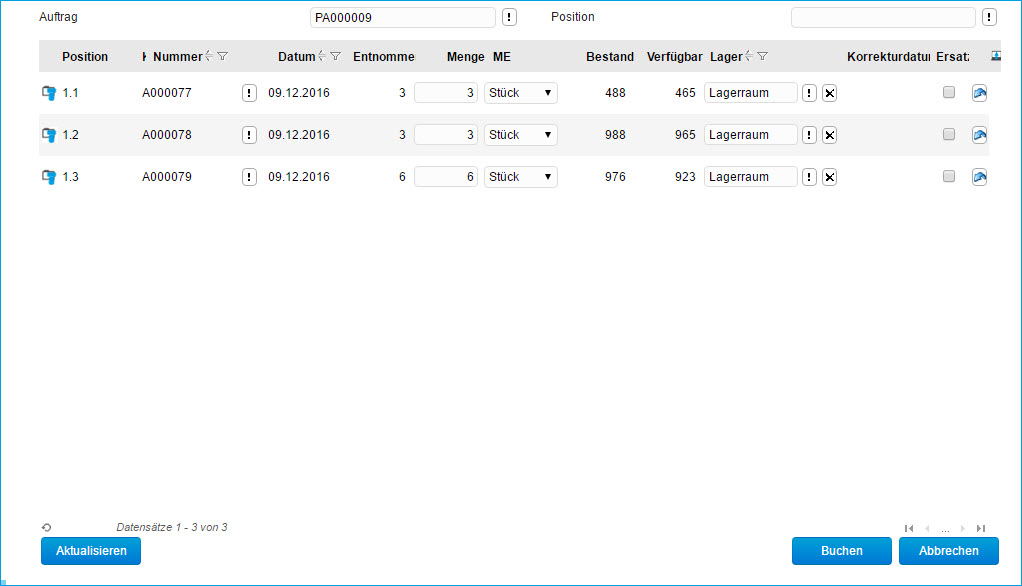
Task: Open Lager lookup in row 1.3
Action: [809, 177]
